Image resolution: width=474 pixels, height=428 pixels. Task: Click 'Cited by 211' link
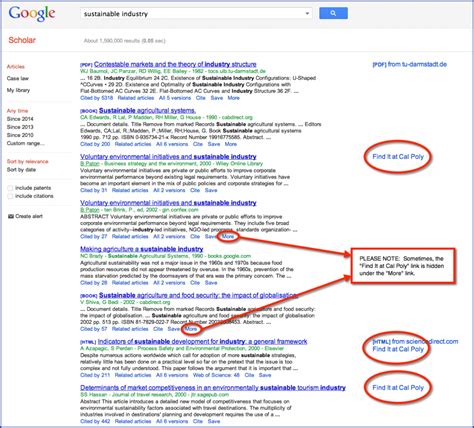click(95, 375)
